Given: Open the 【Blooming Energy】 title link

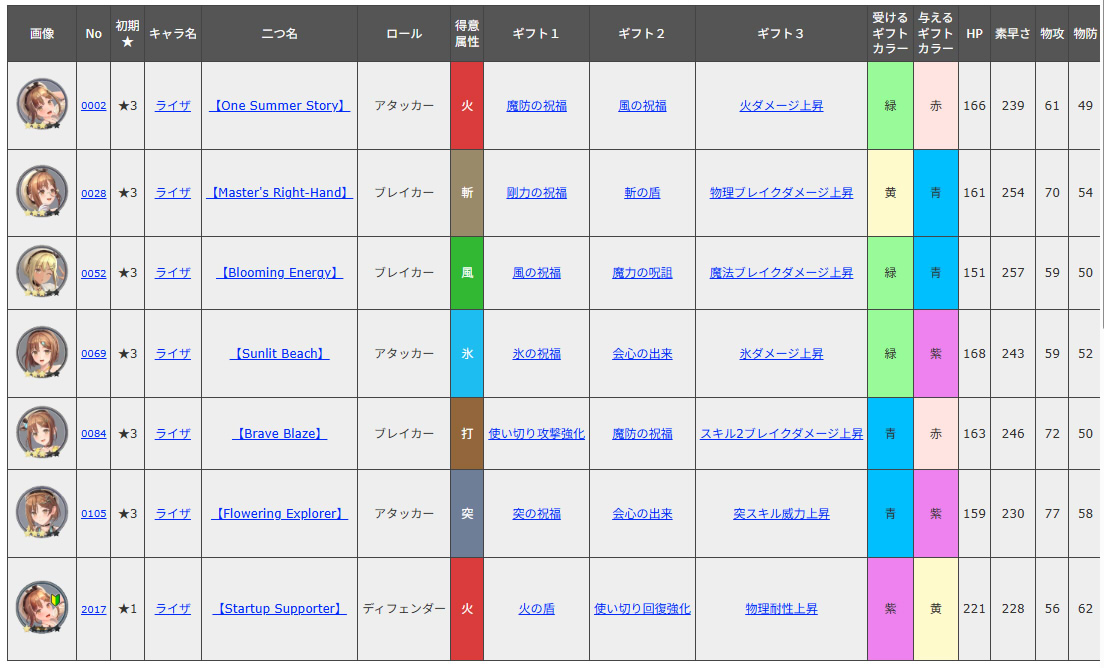Looking at the screenshot, I should (280, 273).
